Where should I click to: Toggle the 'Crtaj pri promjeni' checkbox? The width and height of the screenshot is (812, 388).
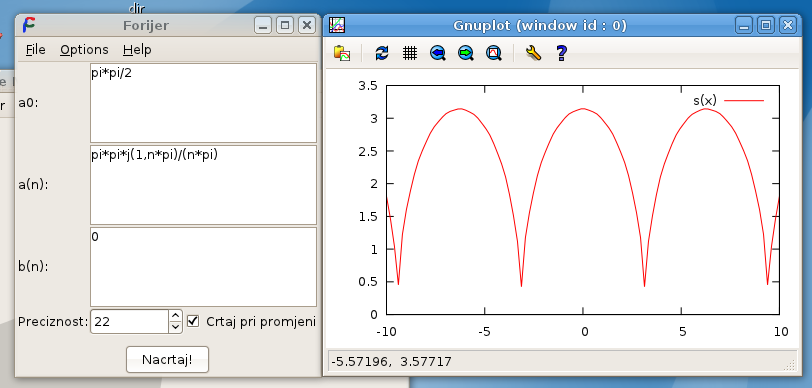pyautogui.click(x=193, y=321)
